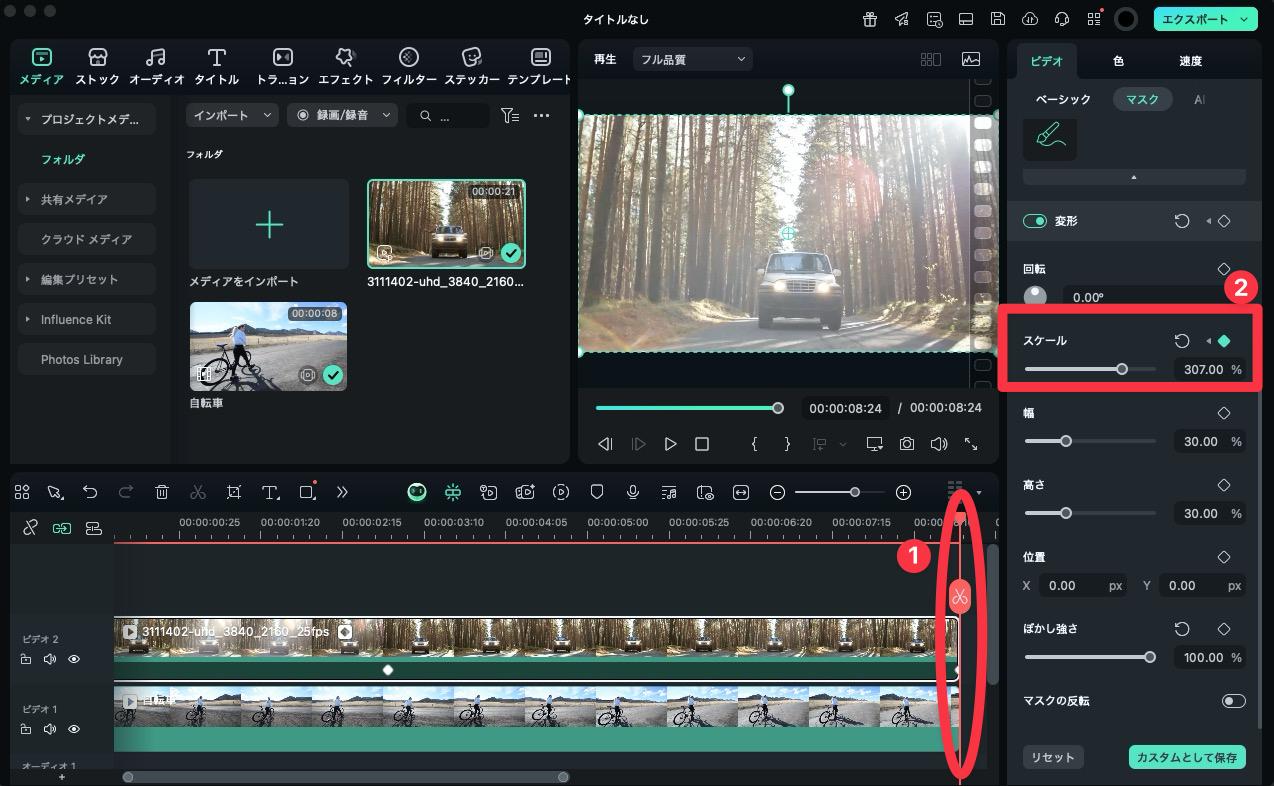
Task: Click カスタムとして保存 button
Action: click(1187, 757)
